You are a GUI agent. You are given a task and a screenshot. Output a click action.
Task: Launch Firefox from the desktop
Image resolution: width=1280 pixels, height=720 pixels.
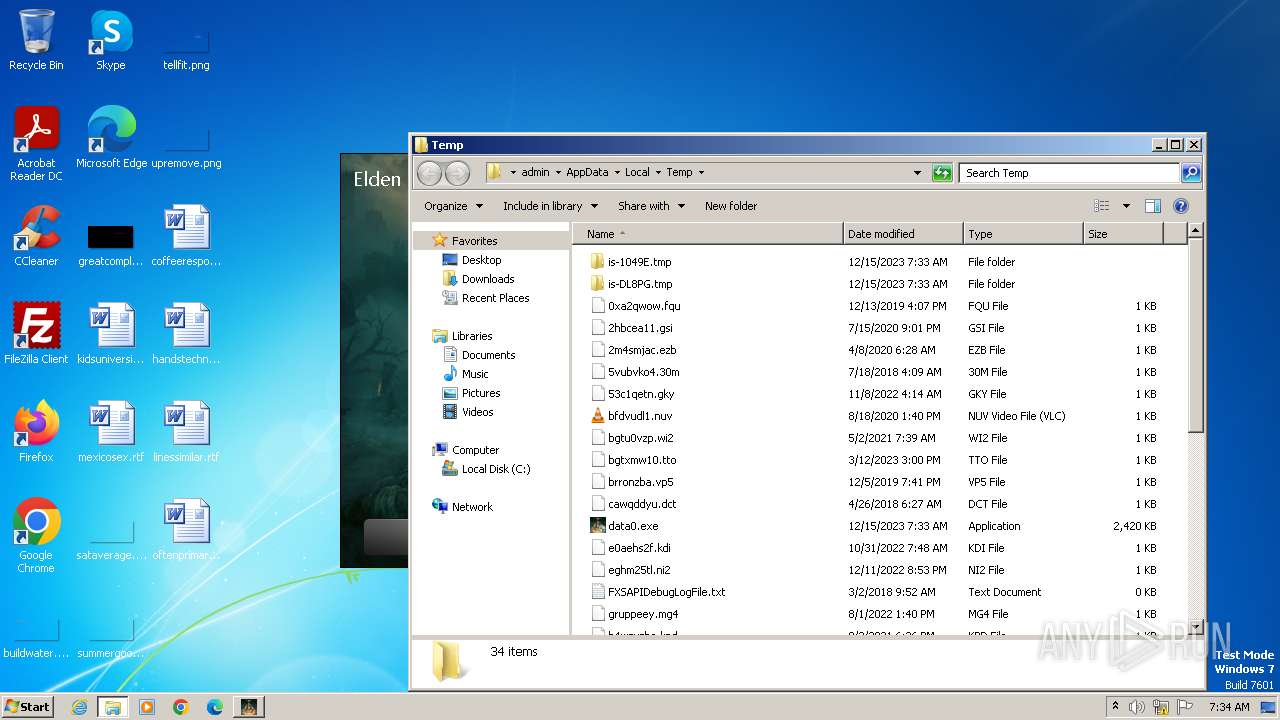36,432
